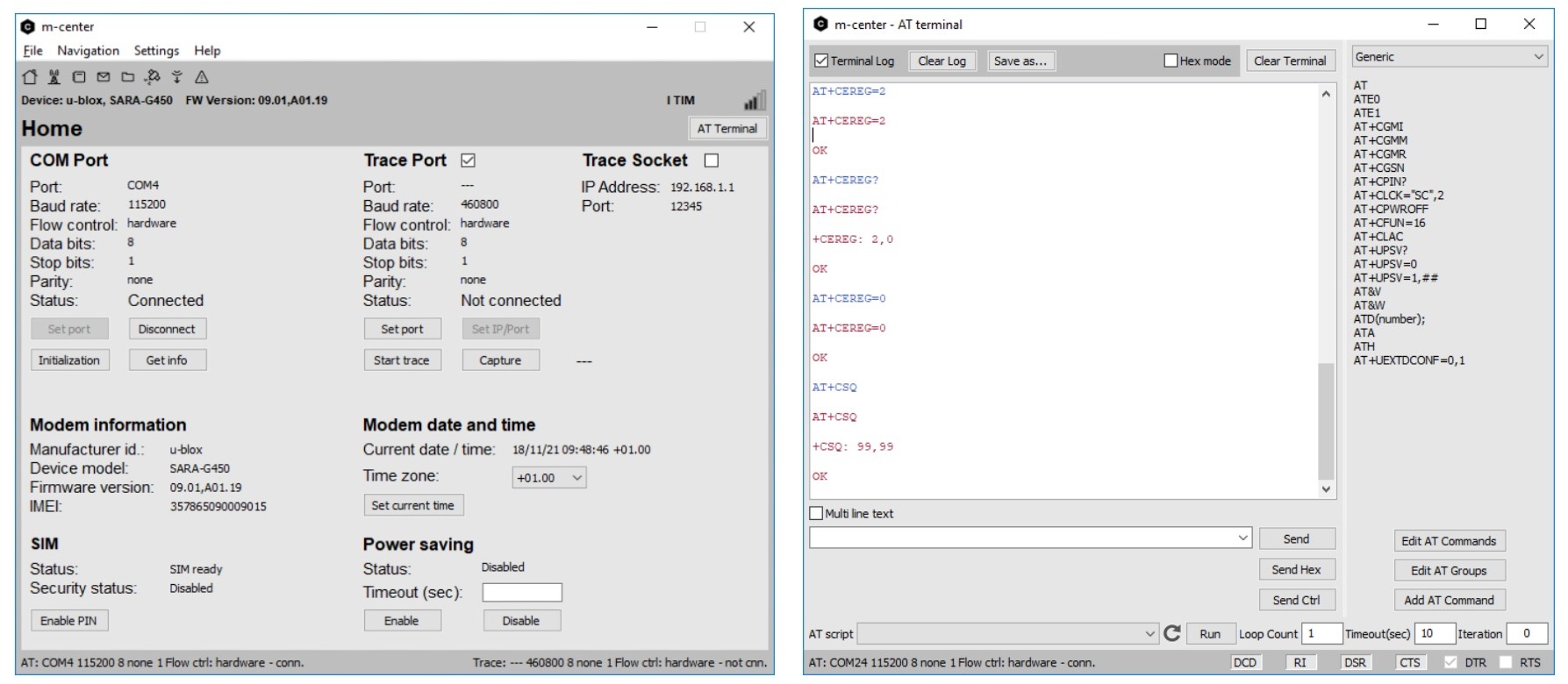Expand the Generic AT group dropdown
This screenshot has height=684, width=1568.
1450,57
